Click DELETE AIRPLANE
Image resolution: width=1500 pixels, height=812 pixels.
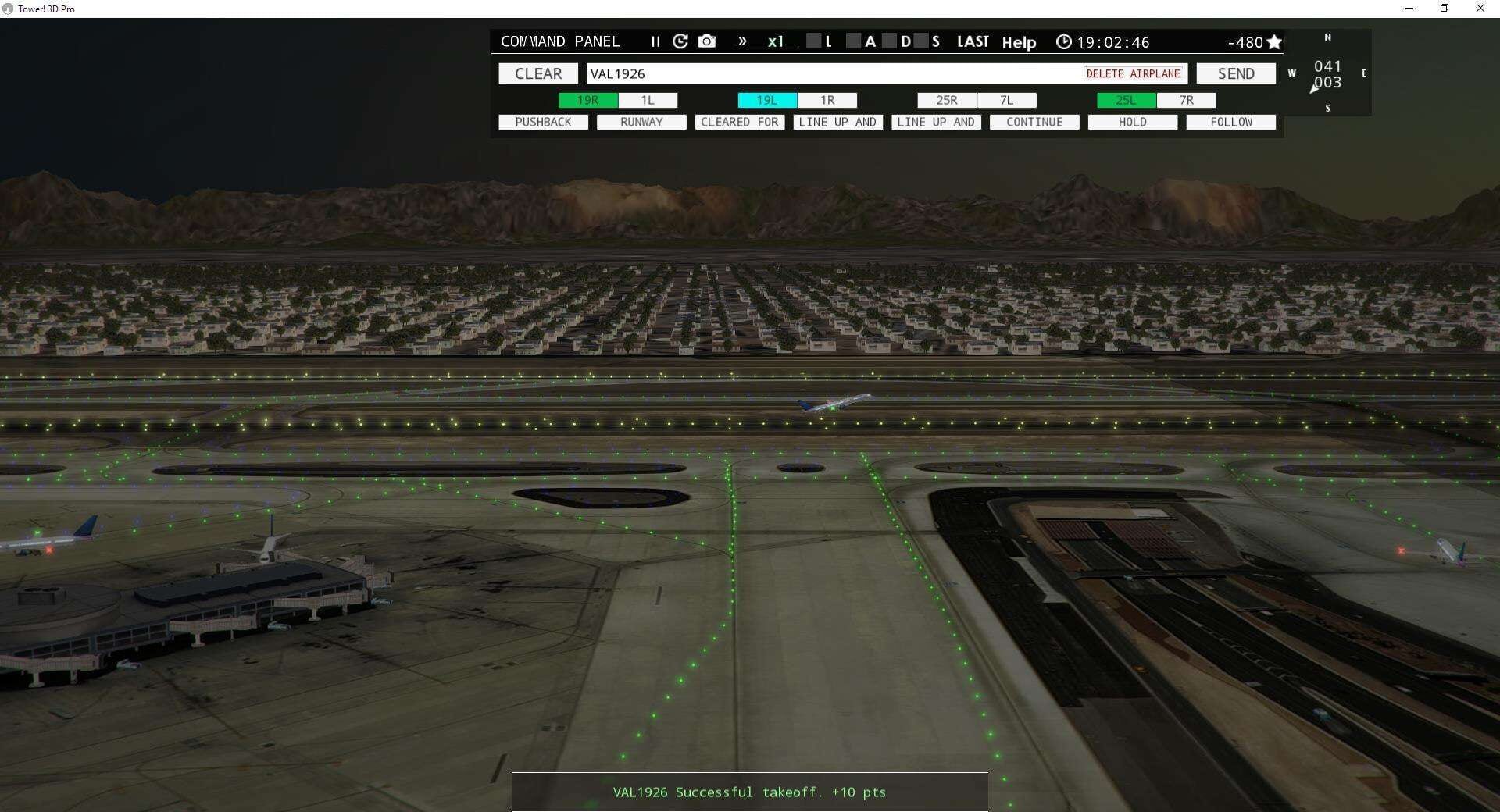click(1133, 73)
